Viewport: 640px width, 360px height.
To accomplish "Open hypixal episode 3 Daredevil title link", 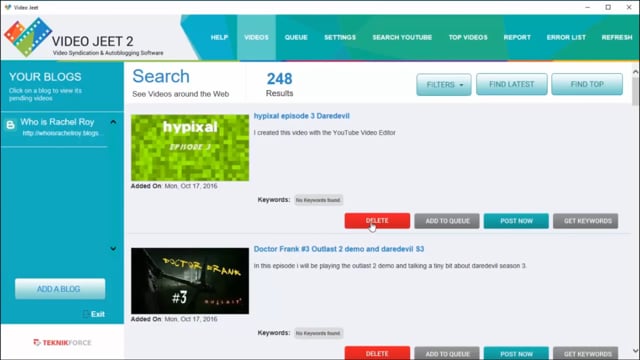I will (302, 116).
